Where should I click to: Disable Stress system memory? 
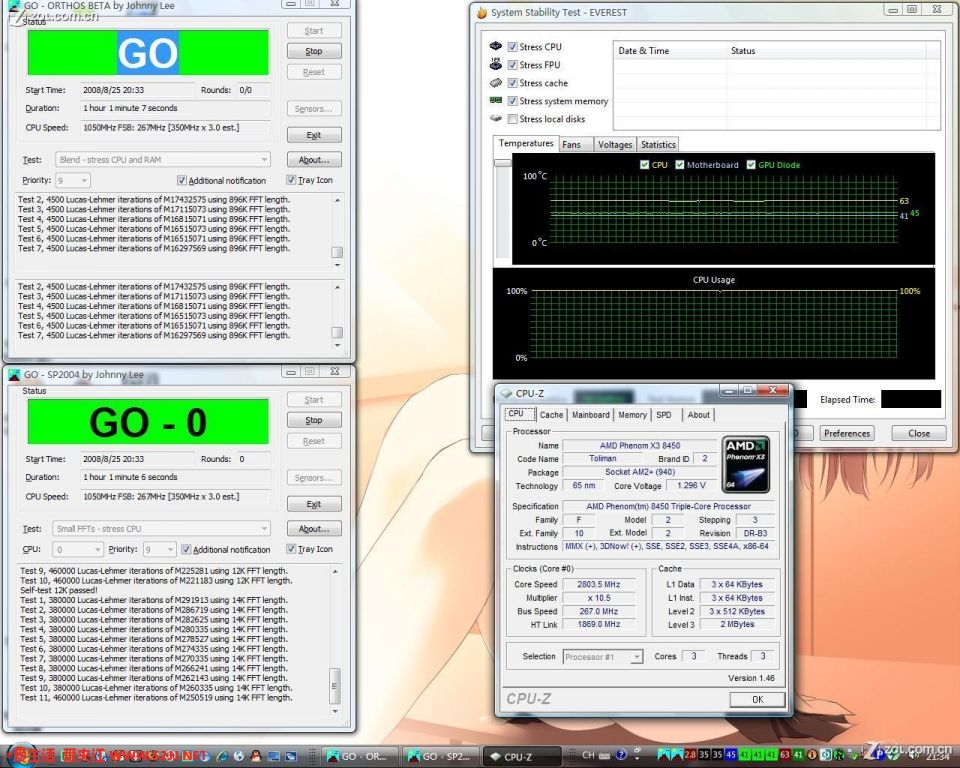[x=512, y=100]
